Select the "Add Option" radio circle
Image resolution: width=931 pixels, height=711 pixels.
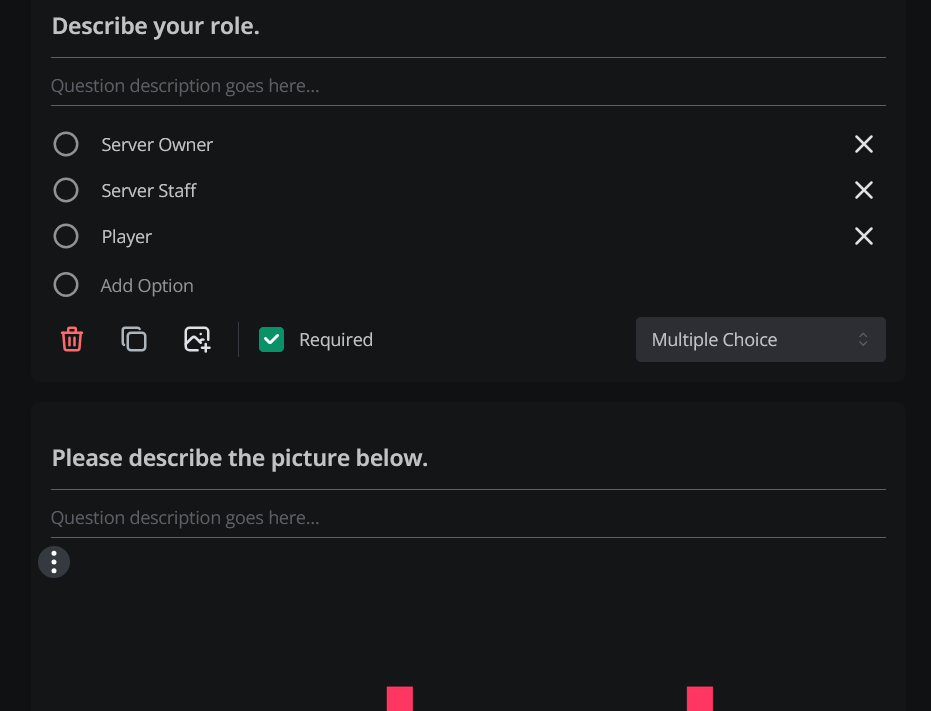65,284
